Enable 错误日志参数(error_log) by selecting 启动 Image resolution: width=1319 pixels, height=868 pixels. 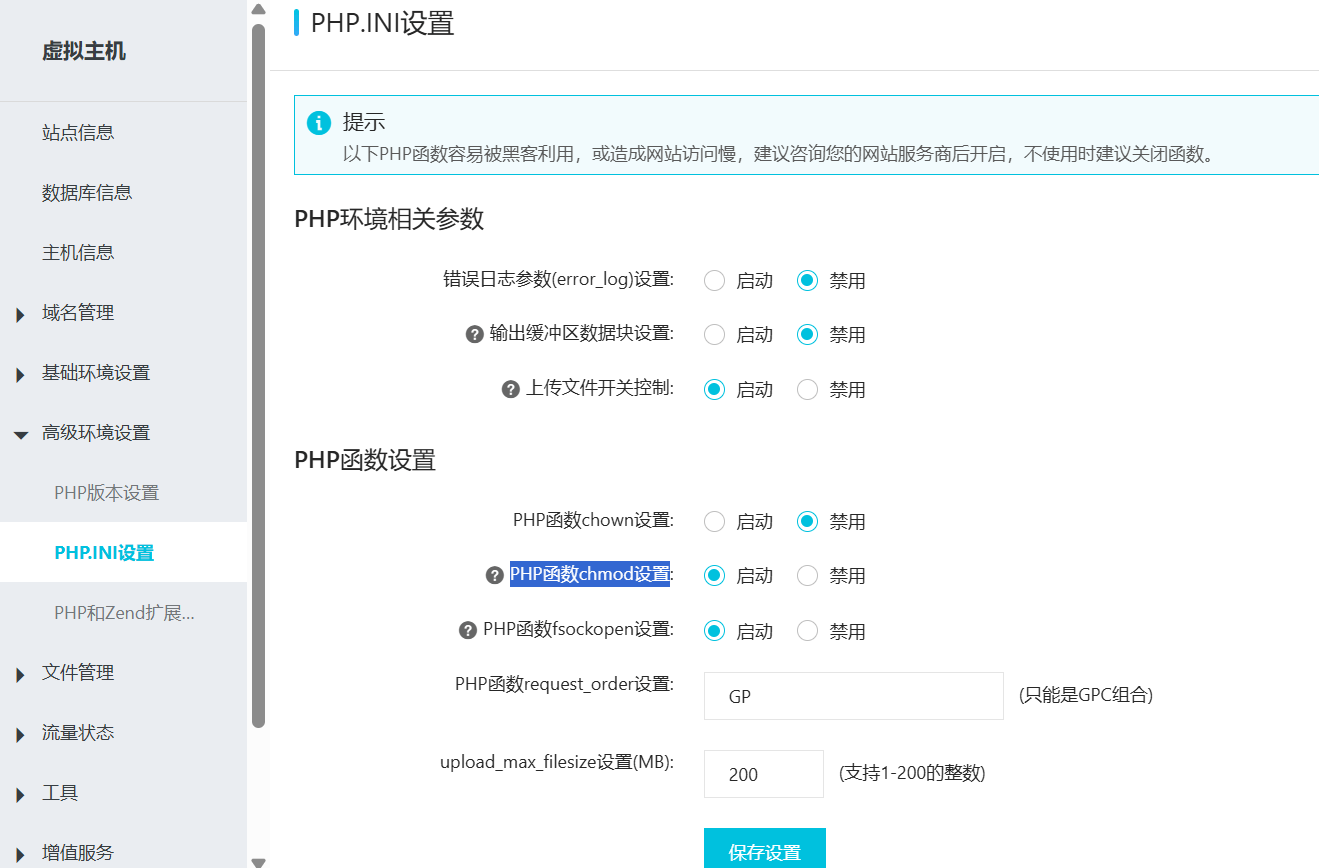coord(714,280)
